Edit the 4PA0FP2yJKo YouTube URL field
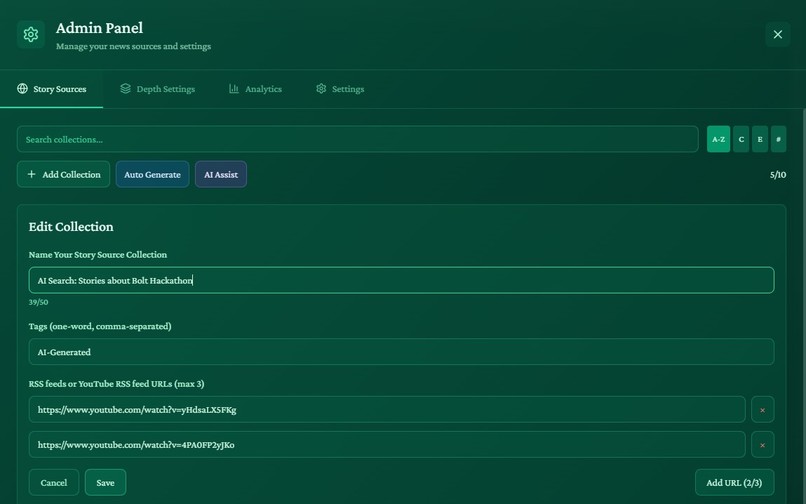806x504 pixels. [387, 444]
